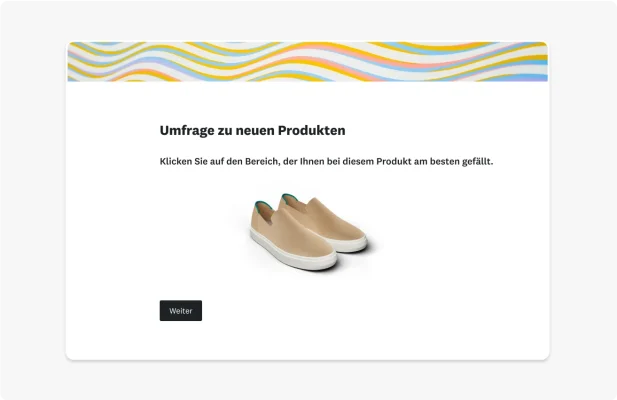Click the opening of the front shoe

[x=266, y=211]
